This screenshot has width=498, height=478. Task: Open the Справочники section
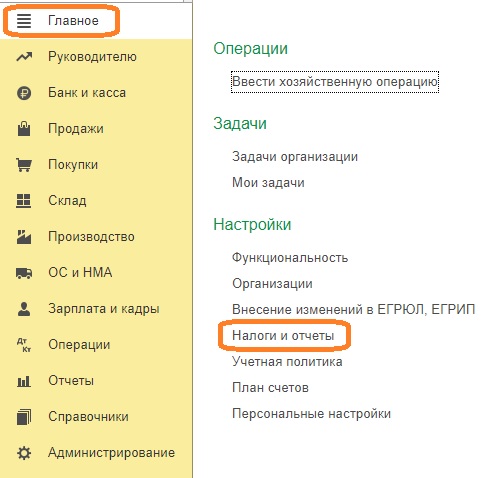click(x=88, y=417)
